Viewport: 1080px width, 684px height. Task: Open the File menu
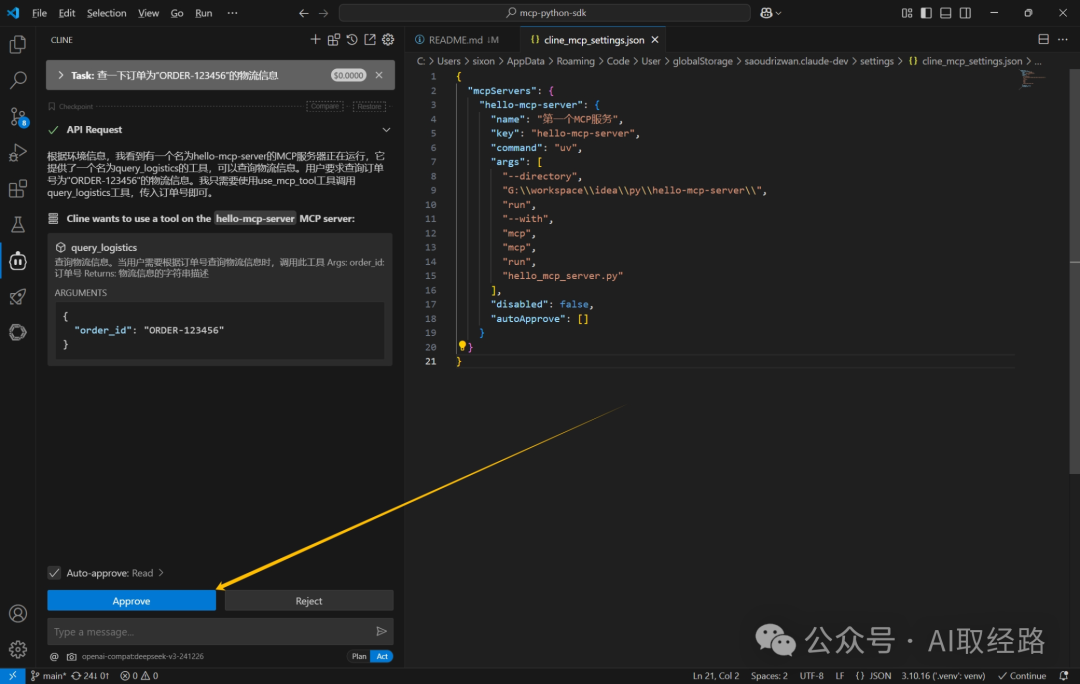(x=39, y=13)
